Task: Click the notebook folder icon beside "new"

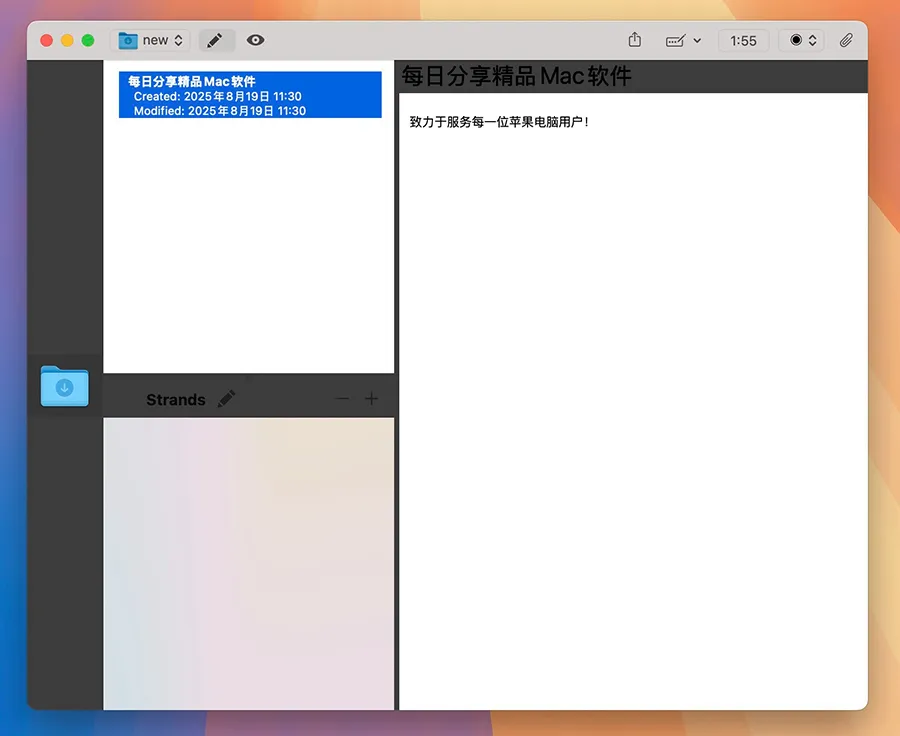Action: (x=128, y=40)
